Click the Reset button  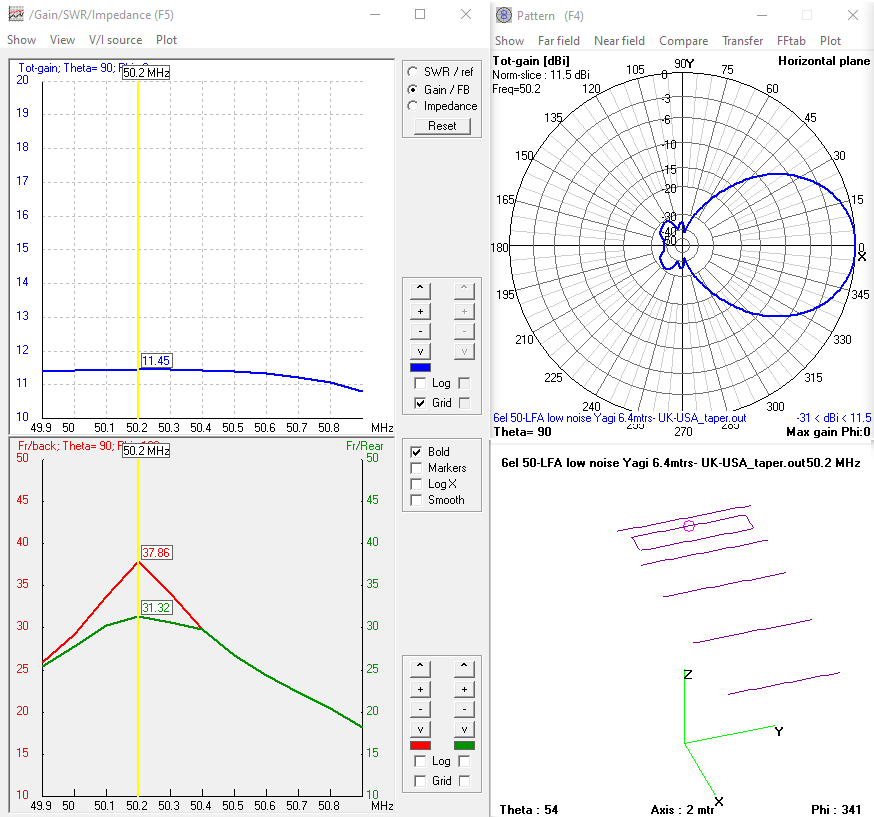(x=441, y=126)
